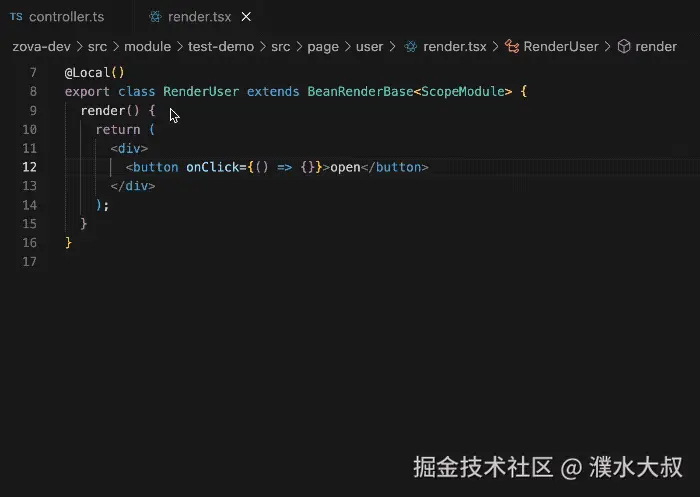Expand chevron after RenderUser breadcrumb

(x=608, y=46)
